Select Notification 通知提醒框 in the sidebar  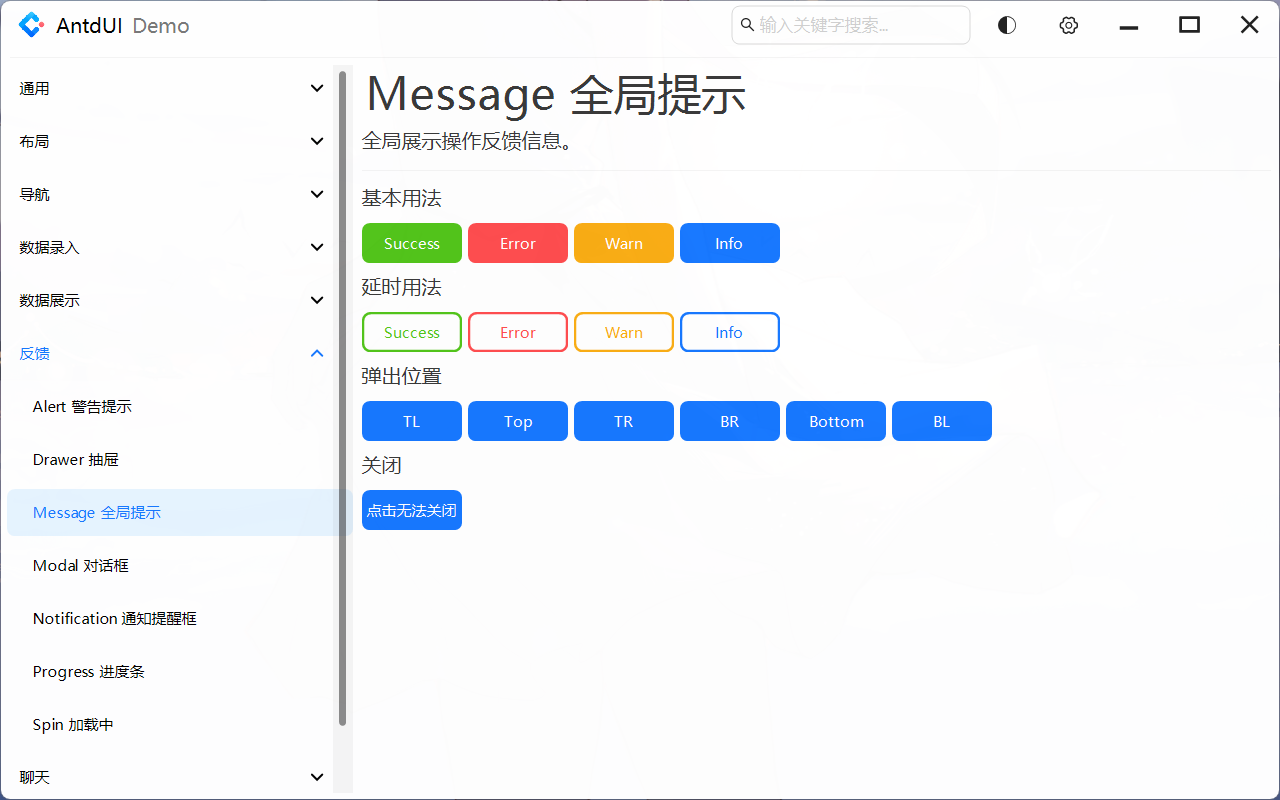click(113, 618)
